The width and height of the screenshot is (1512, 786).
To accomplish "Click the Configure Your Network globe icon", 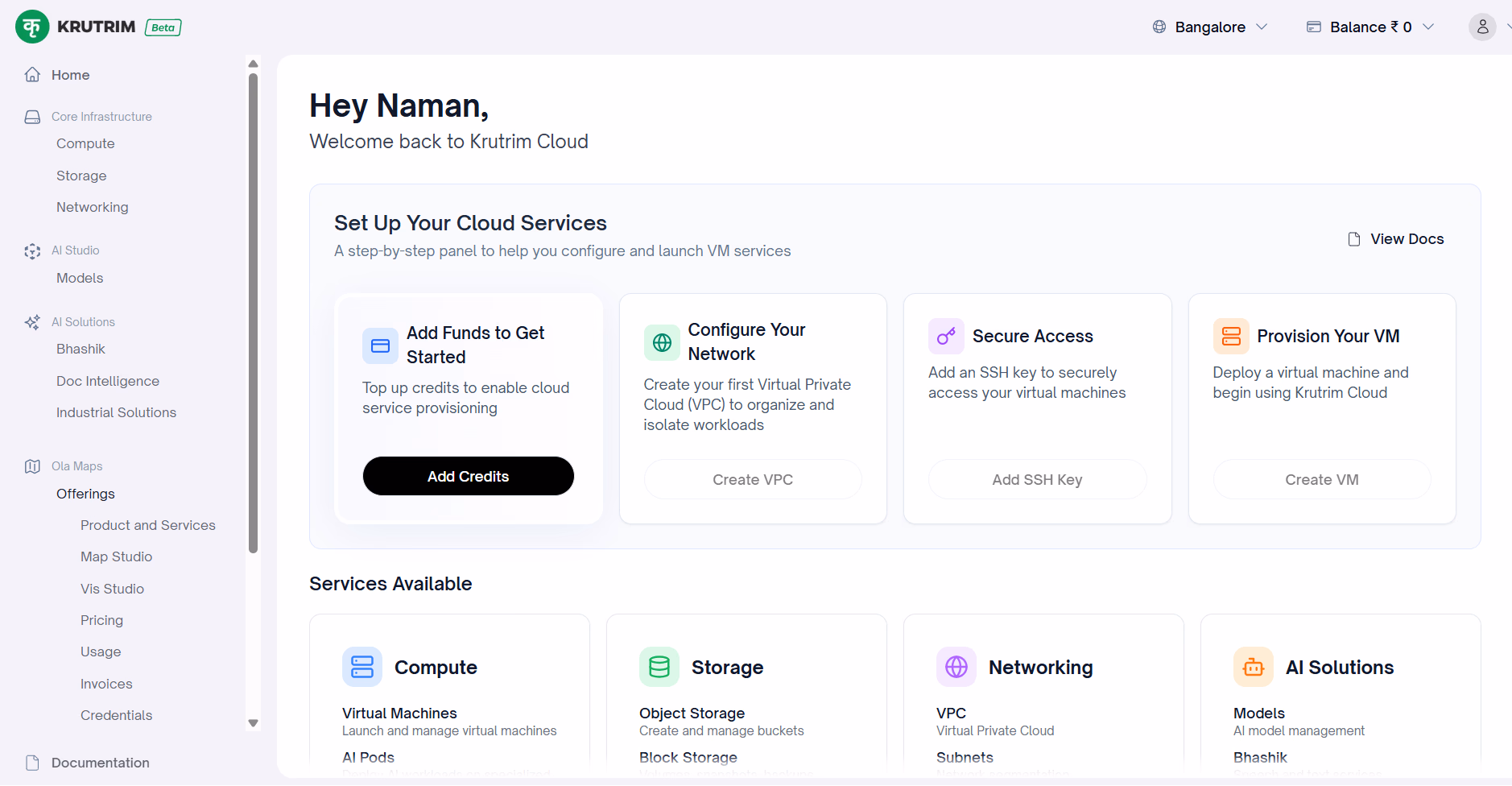I will 662,342.
